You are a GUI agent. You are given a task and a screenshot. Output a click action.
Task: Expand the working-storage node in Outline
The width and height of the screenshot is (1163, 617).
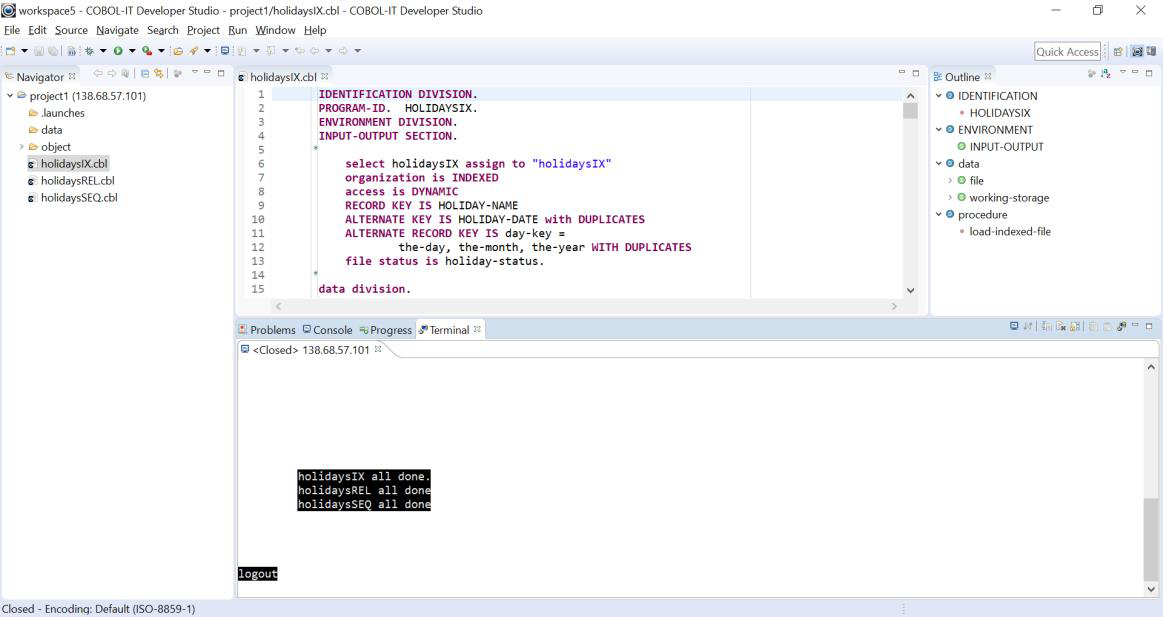coord(950,198)
